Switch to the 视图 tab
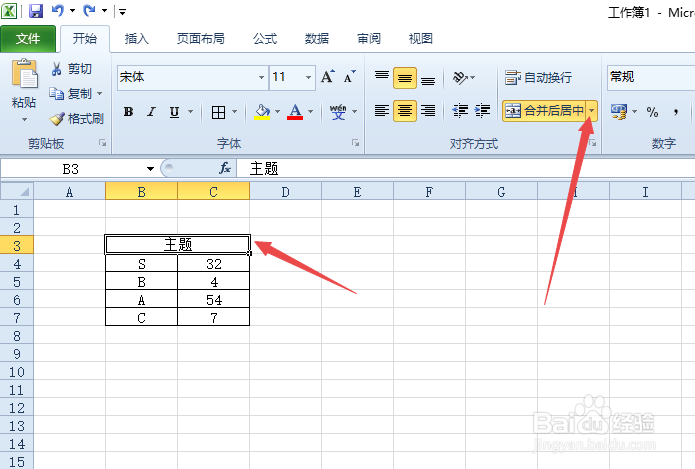Image resolution: width=695 pixels, height=469 pixels. [421, 39]
